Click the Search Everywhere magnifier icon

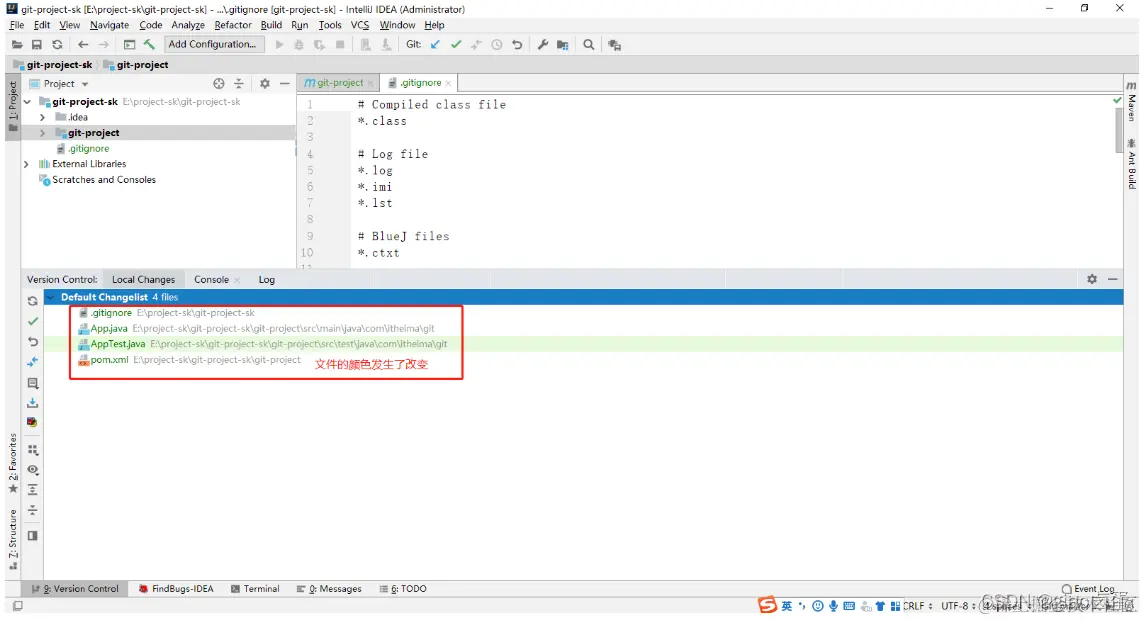(x=589, y=45)
